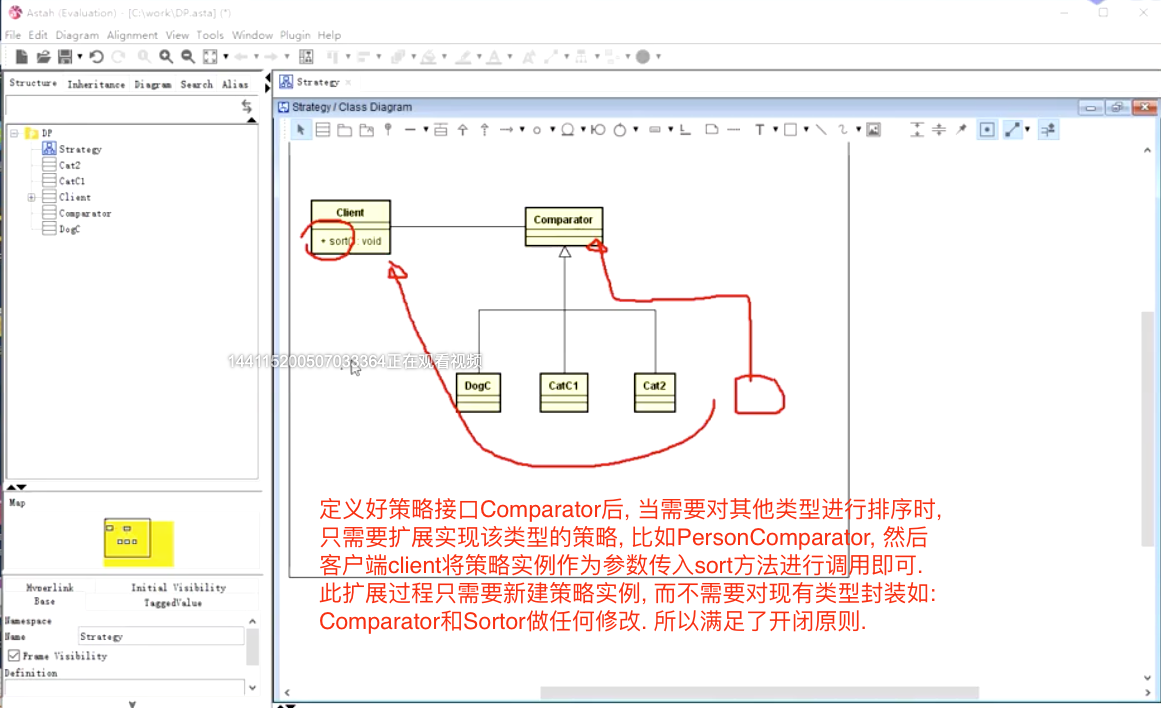Select the Text tool in diagram toolbar
The height and width of the screenshot is (708, 1161).
pyautogui.click(x=760, y=130)
